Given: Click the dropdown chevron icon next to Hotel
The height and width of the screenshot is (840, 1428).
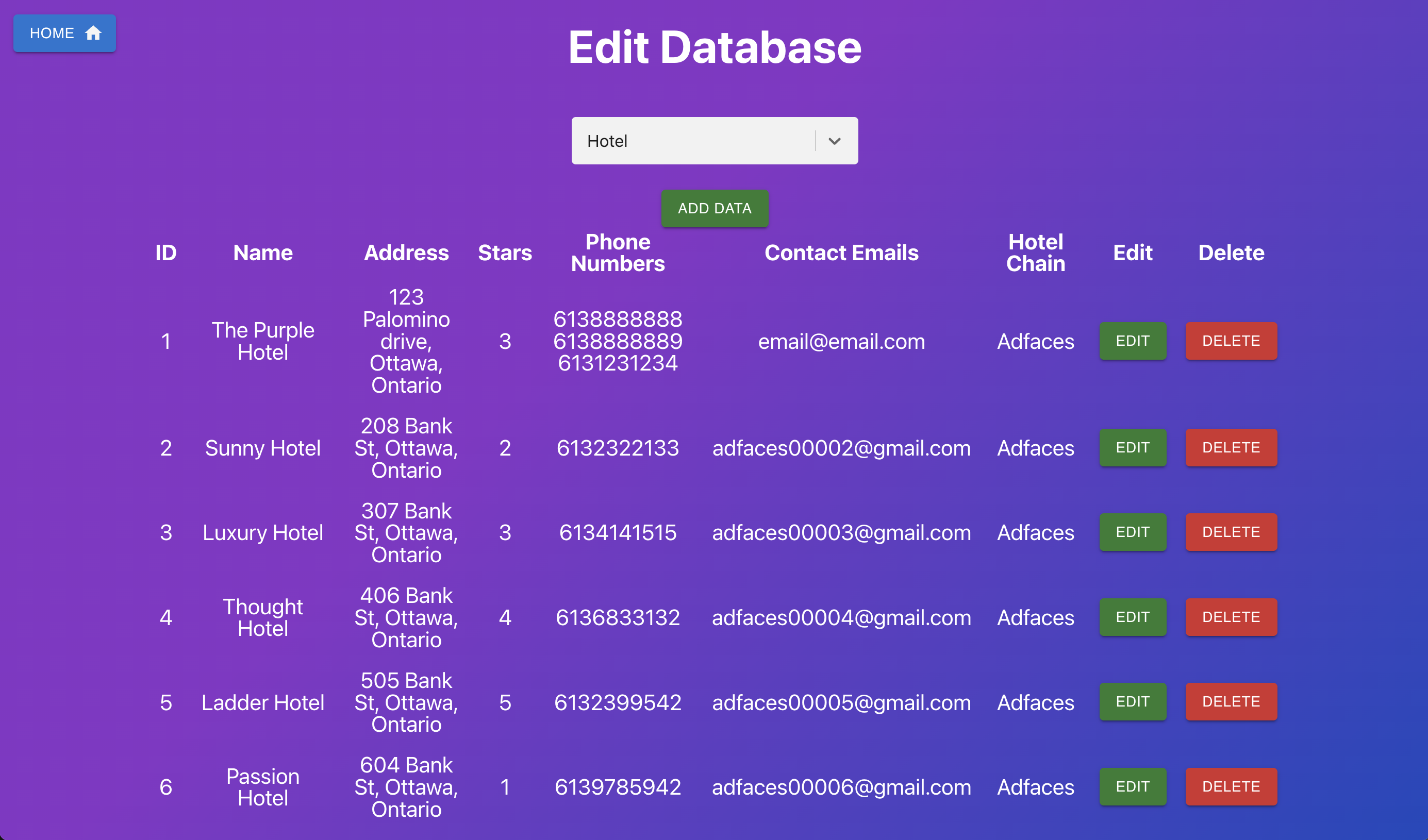Looking at the screenshot, I should (834, 141).
